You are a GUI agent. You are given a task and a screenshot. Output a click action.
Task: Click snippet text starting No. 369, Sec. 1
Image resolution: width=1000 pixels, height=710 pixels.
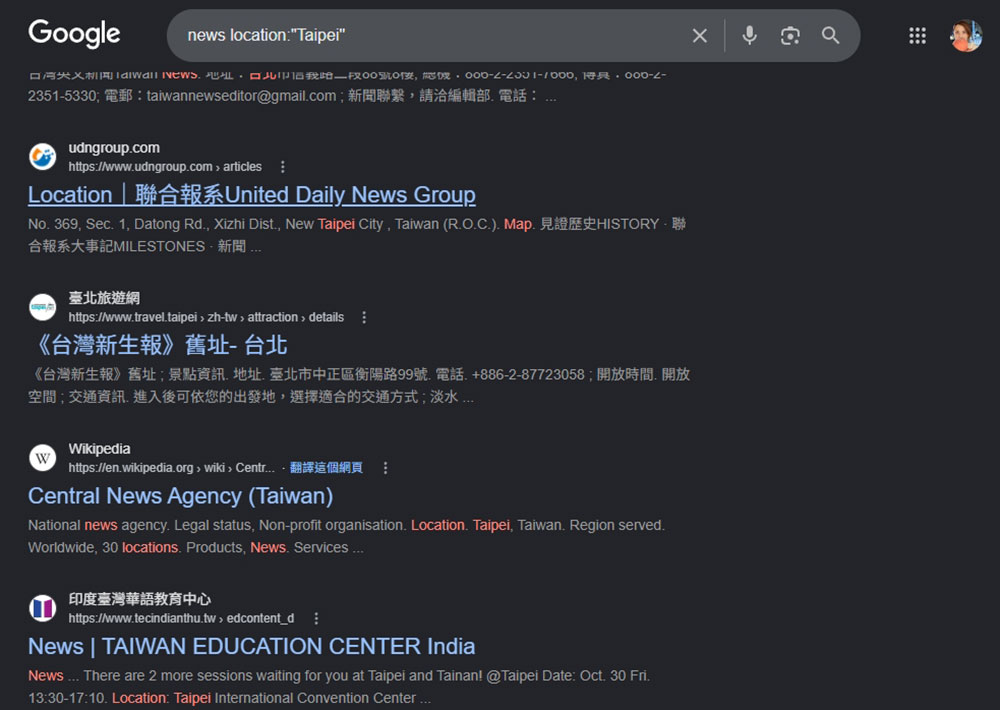(x=357, y=235)
